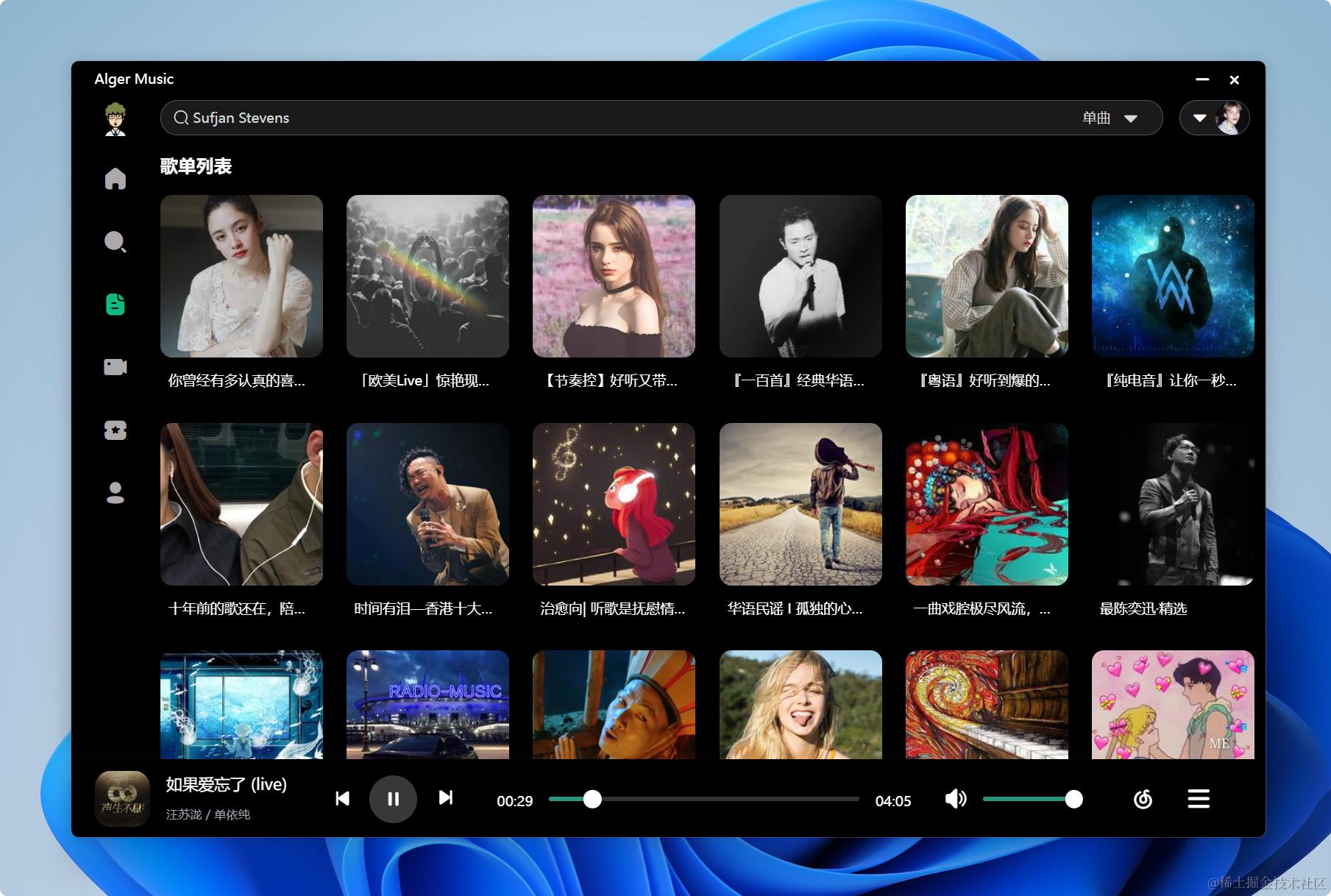Open the feathered headdress man playlist cover
The width and height of the screenshot is (1331, 896).
point(614,705)
